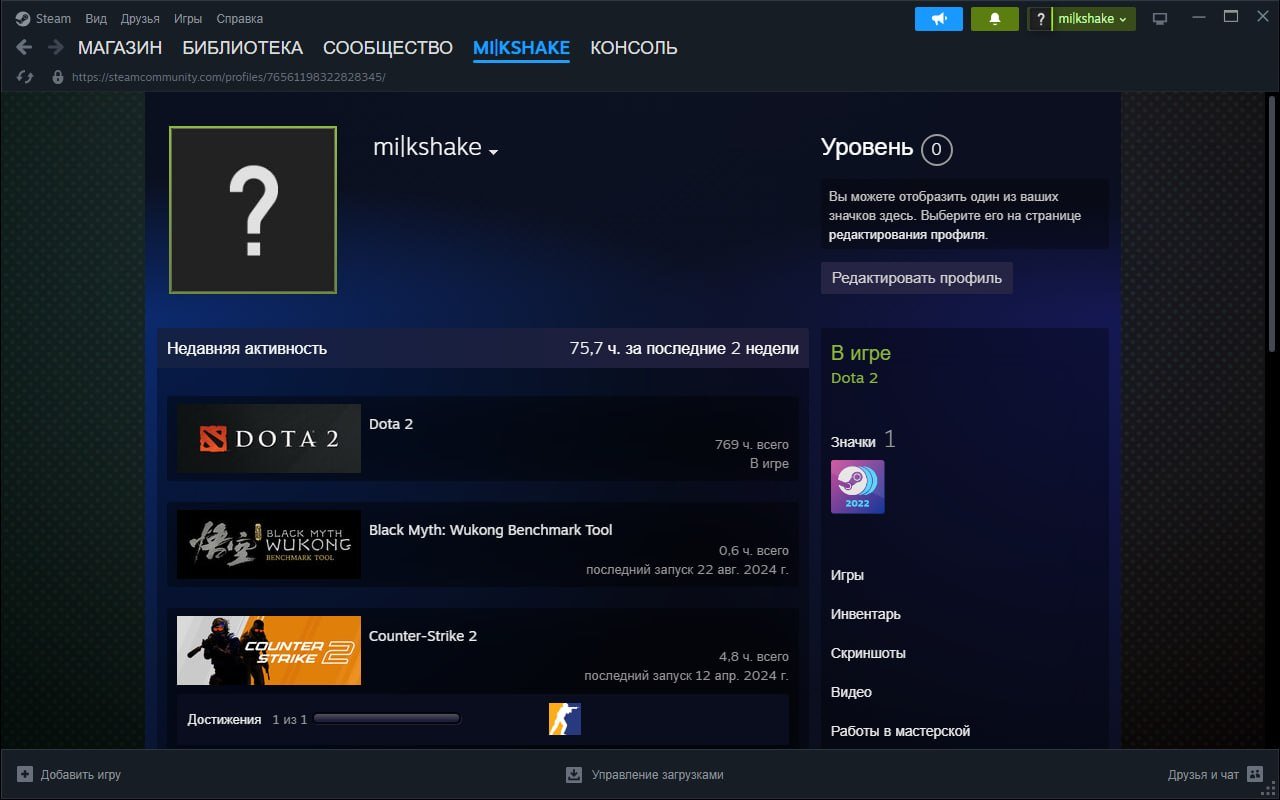
Task: Open Управление загрузками downloads manager
Action: pos(645,774)
